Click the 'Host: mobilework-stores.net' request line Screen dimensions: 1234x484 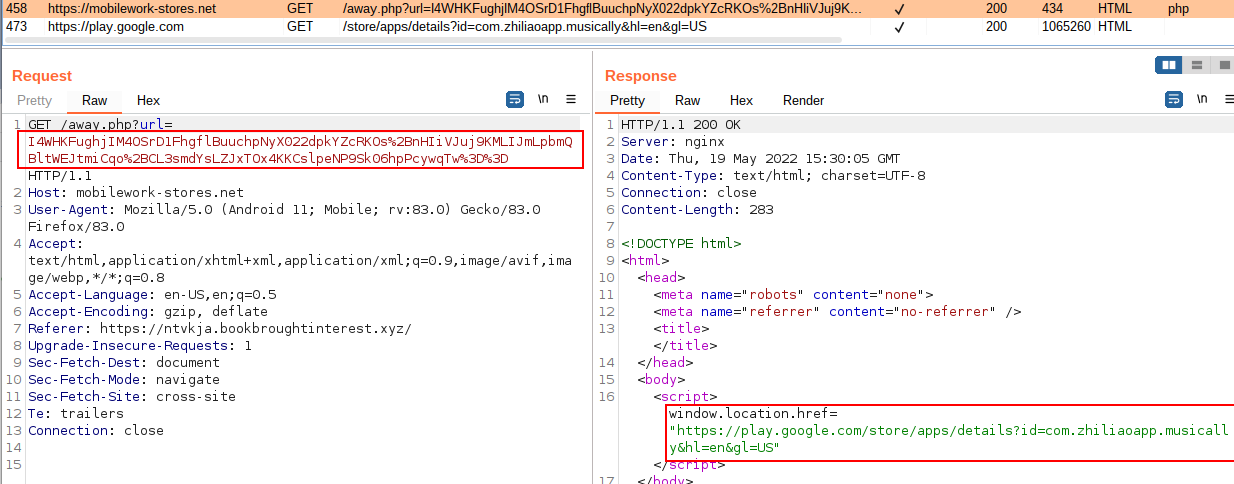pyautogui.click(x=136, y=193)
